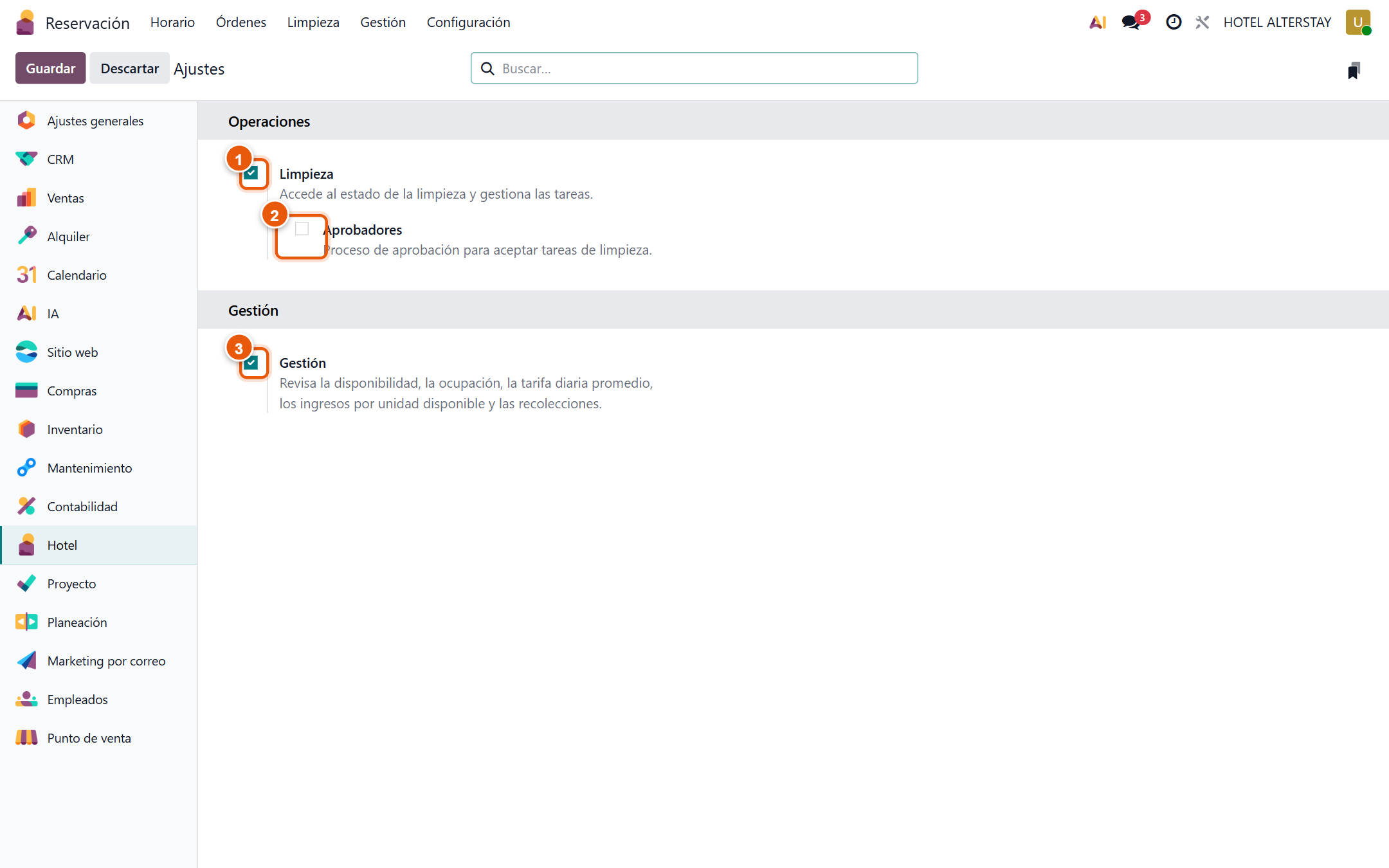Select Calendario settings in sidebar
Screen dimensions: 1389x868
(x=98, y=275)
